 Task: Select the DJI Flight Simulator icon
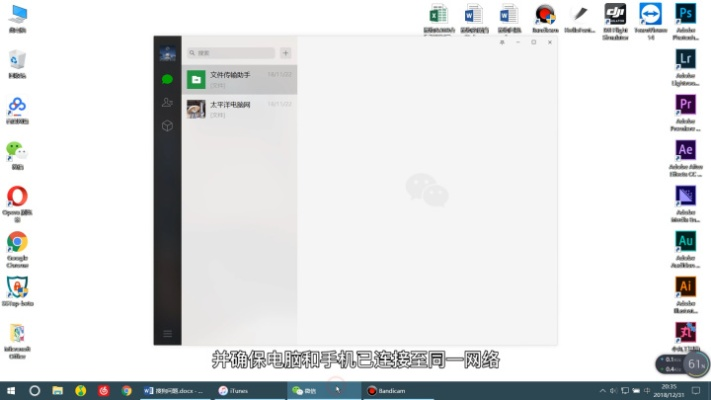pos(615,21)
